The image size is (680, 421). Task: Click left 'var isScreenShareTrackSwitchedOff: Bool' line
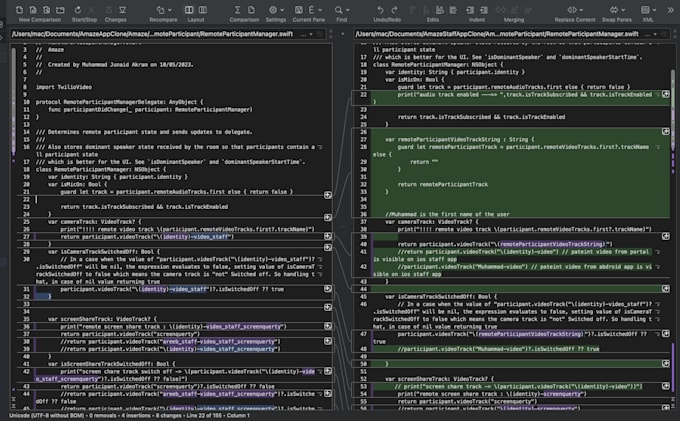point(111,364)
